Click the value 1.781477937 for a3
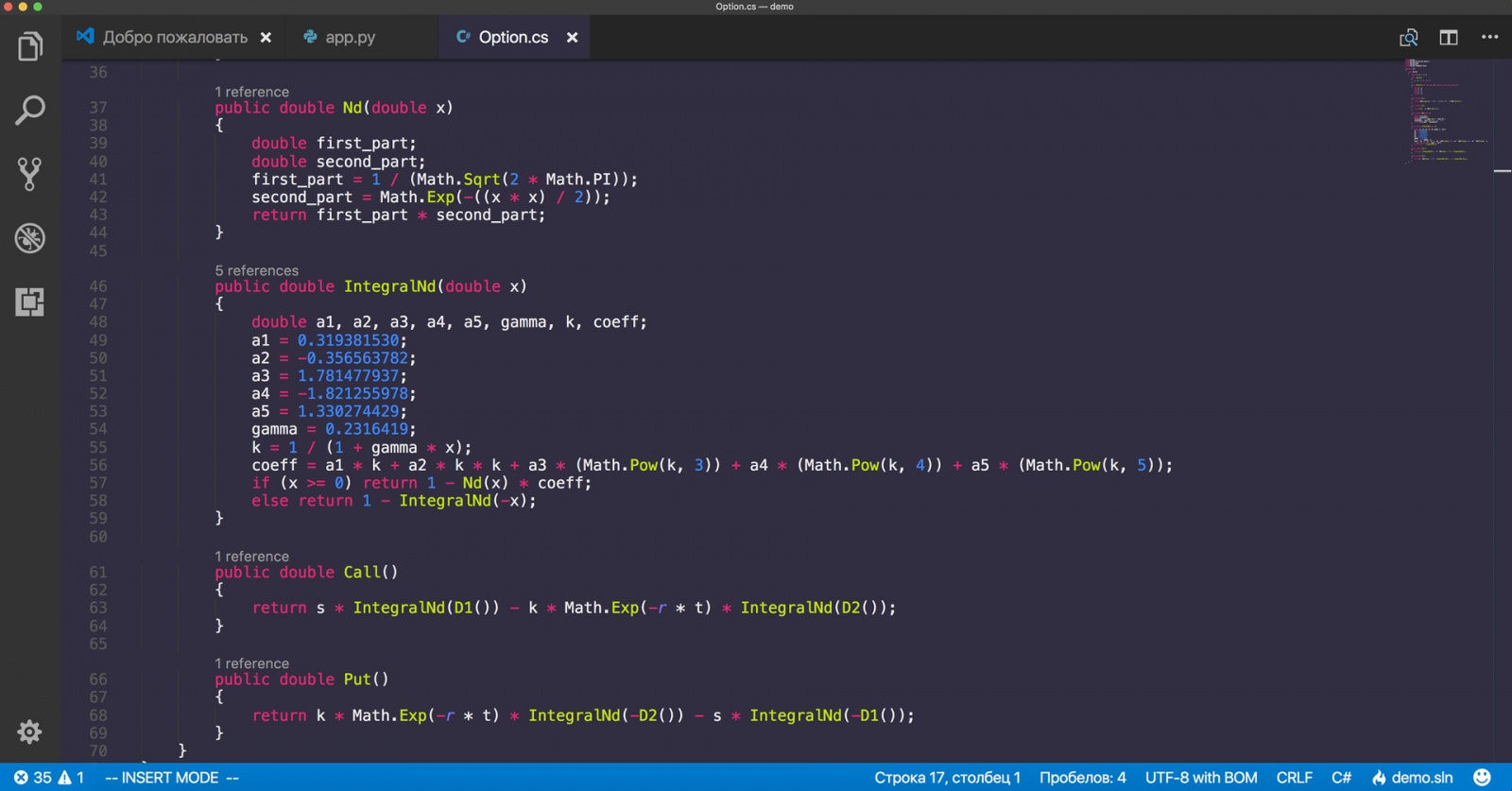 coord(348,376)
